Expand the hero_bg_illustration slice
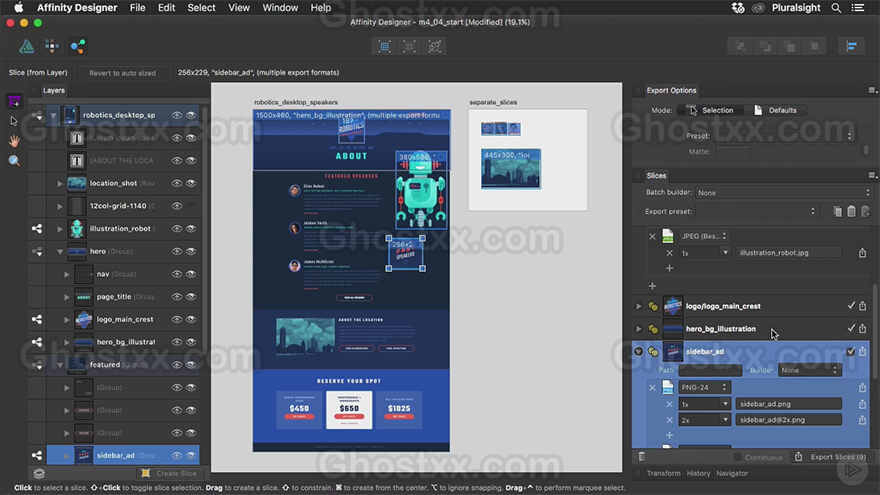The width and height of the screenshot is (880, 495). 639,329
